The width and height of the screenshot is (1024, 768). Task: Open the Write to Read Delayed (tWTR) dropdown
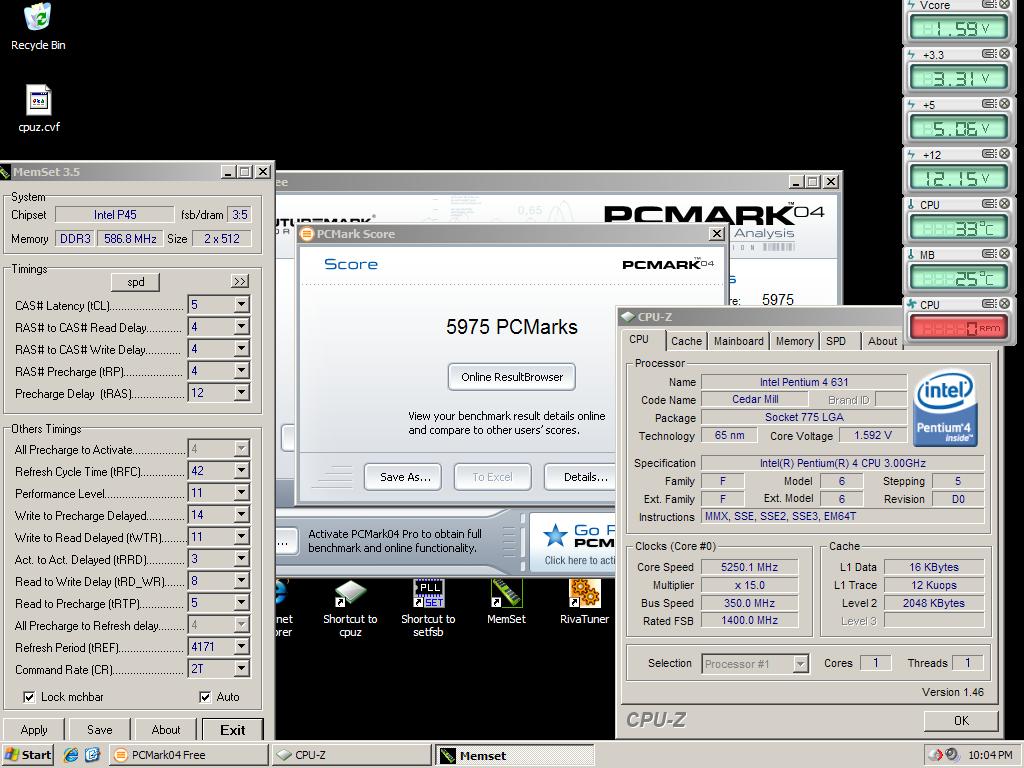pyautogui.click(x=242, y=537)
